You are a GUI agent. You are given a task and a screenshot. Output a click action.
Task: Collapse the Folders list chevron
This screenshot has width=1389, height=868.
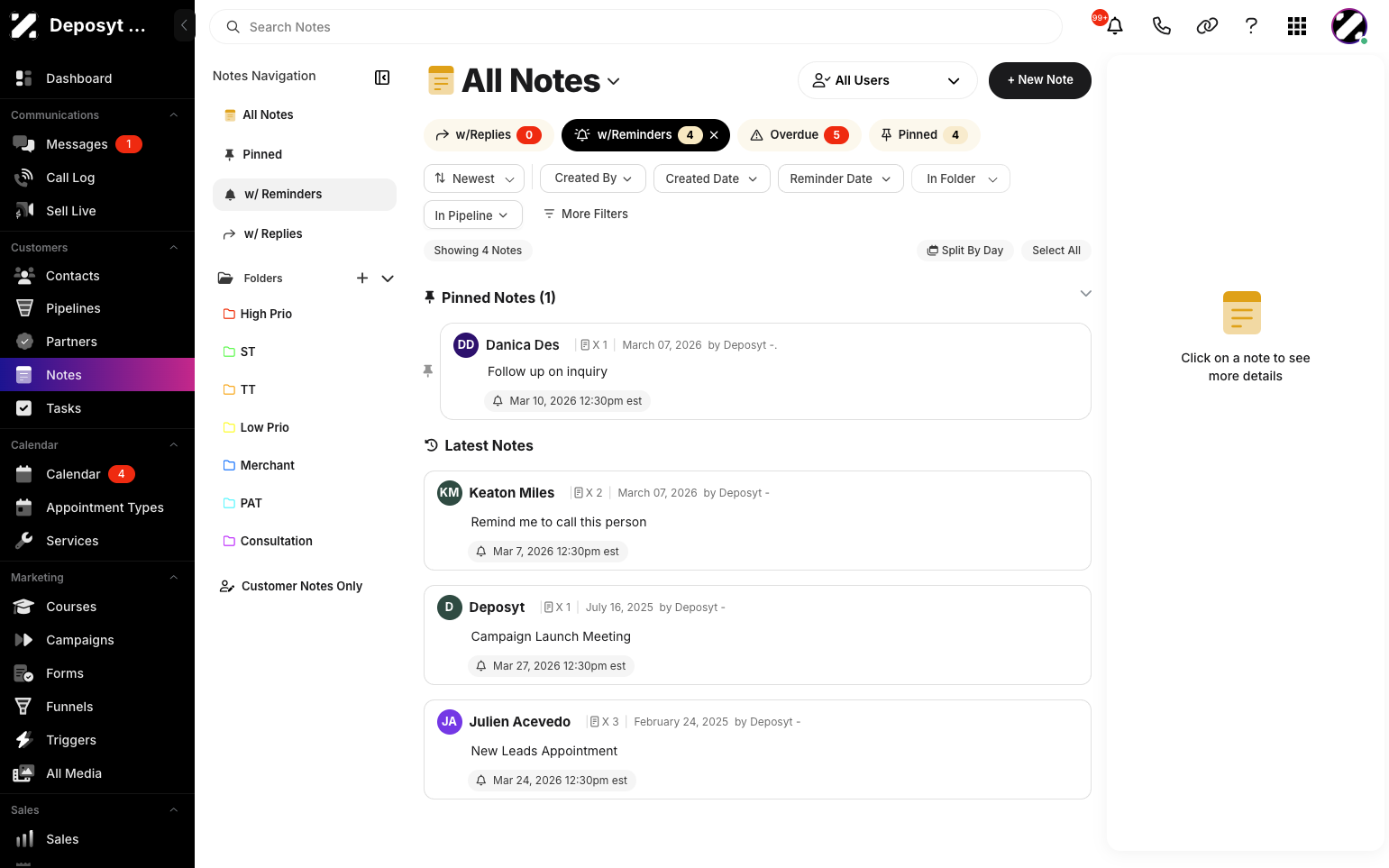click(x=388, y=279)
